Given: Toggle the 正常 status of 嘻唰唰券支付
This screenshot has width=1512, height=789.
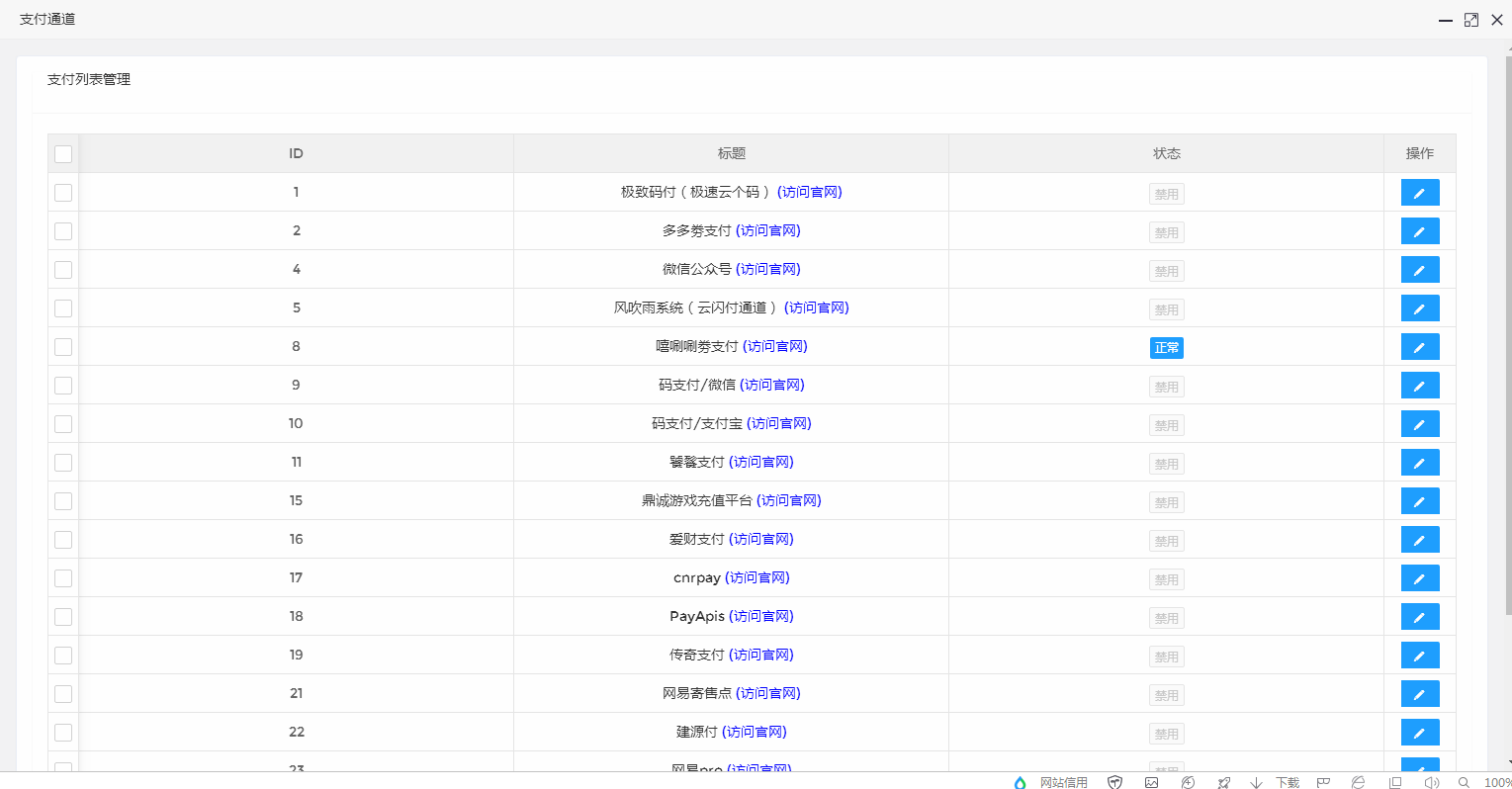Looking at the screenshot, I should click(x=1166, y=348).
